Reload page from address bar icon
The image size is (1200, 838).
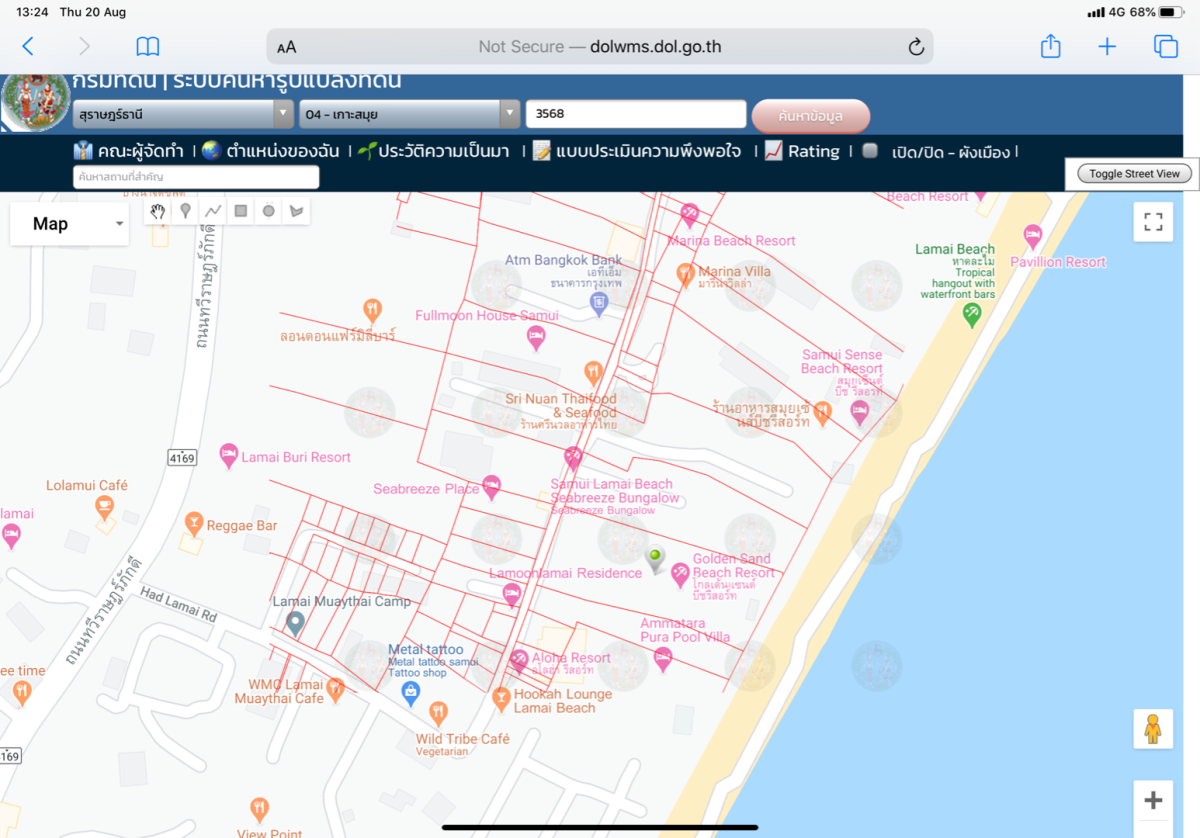[915, 47]
